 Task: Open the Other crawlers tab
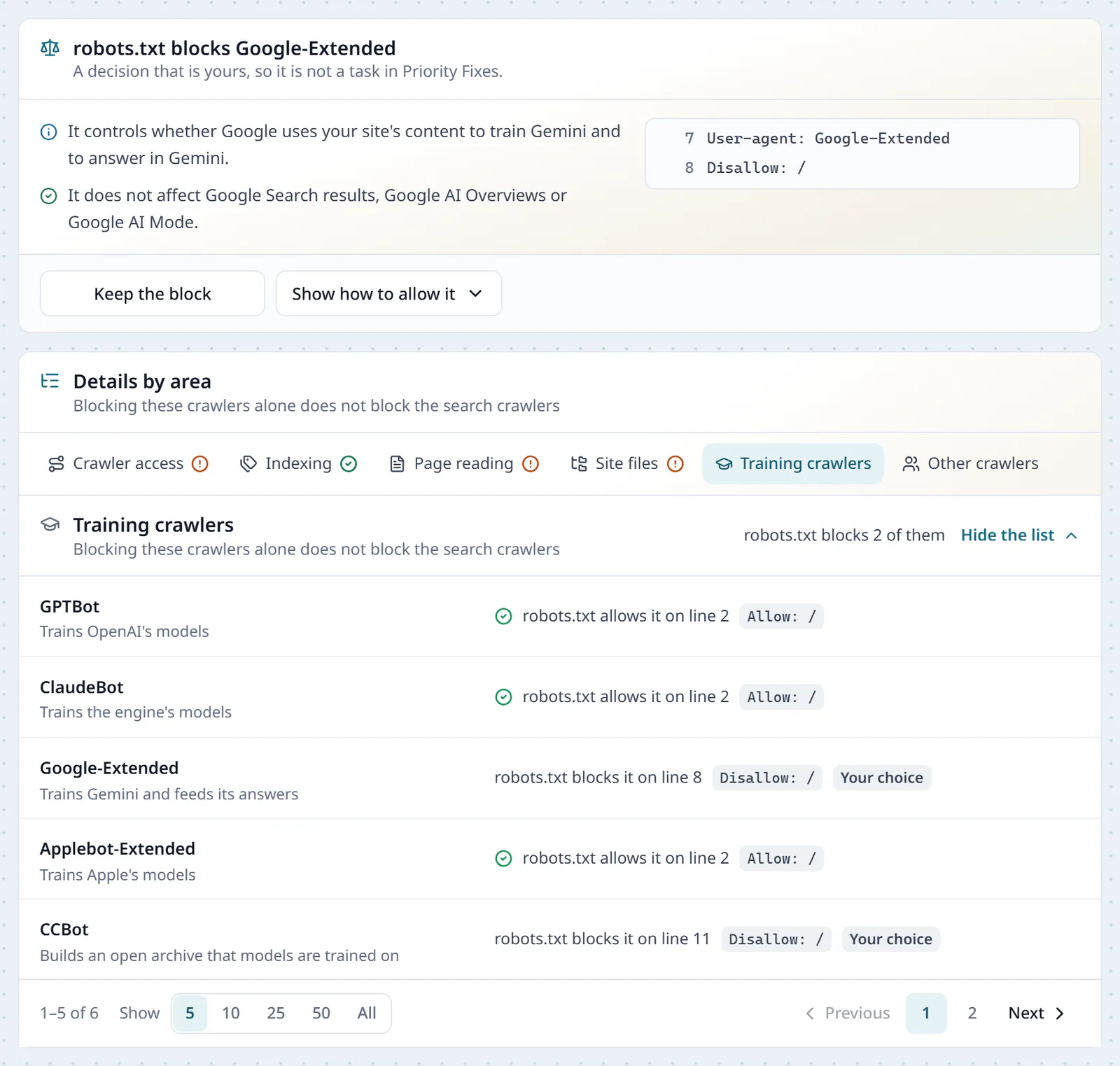(970, 464)
